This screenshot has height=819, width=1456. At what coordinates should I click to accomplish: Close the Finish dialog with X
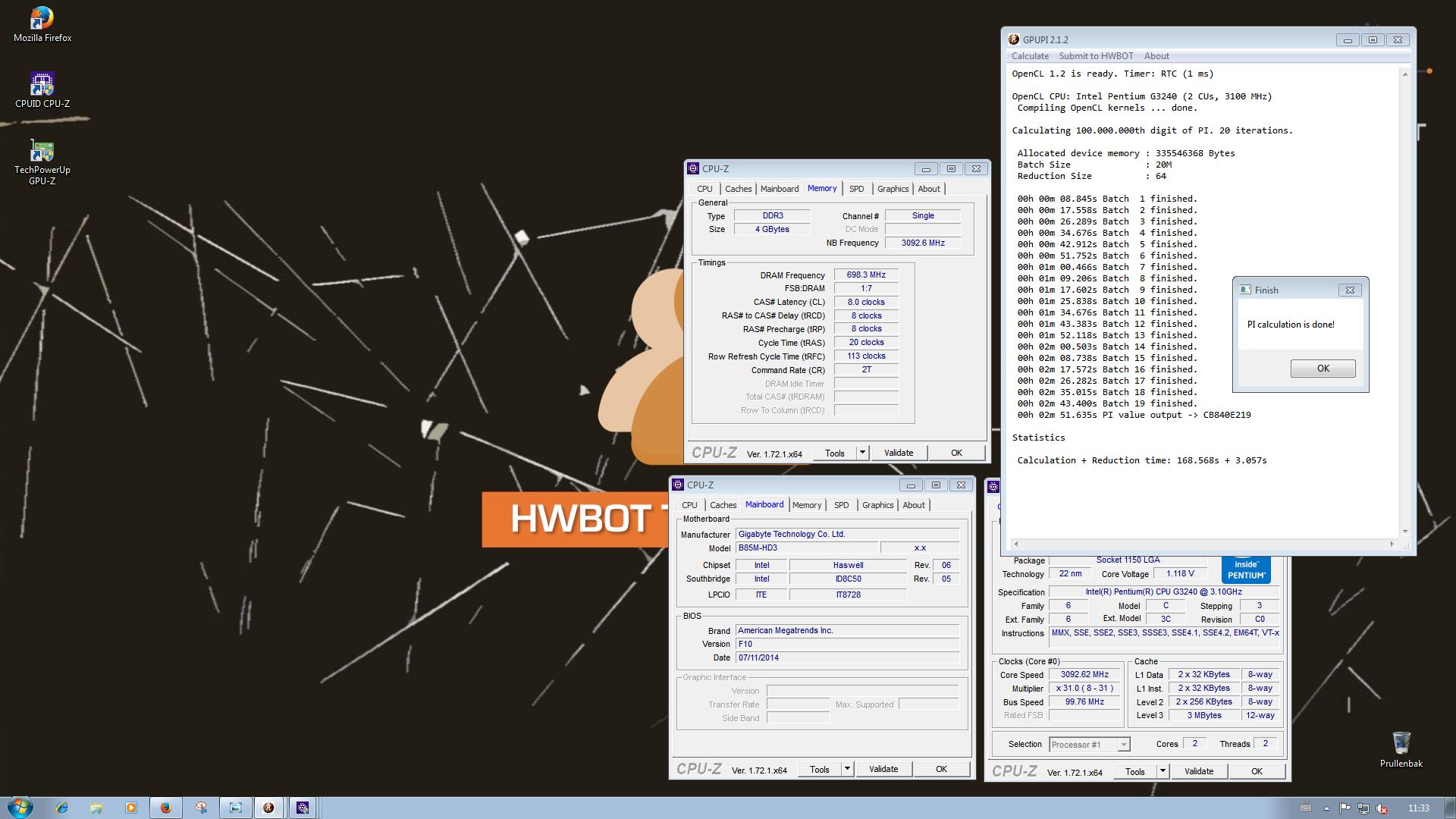tap(1350, 290)
